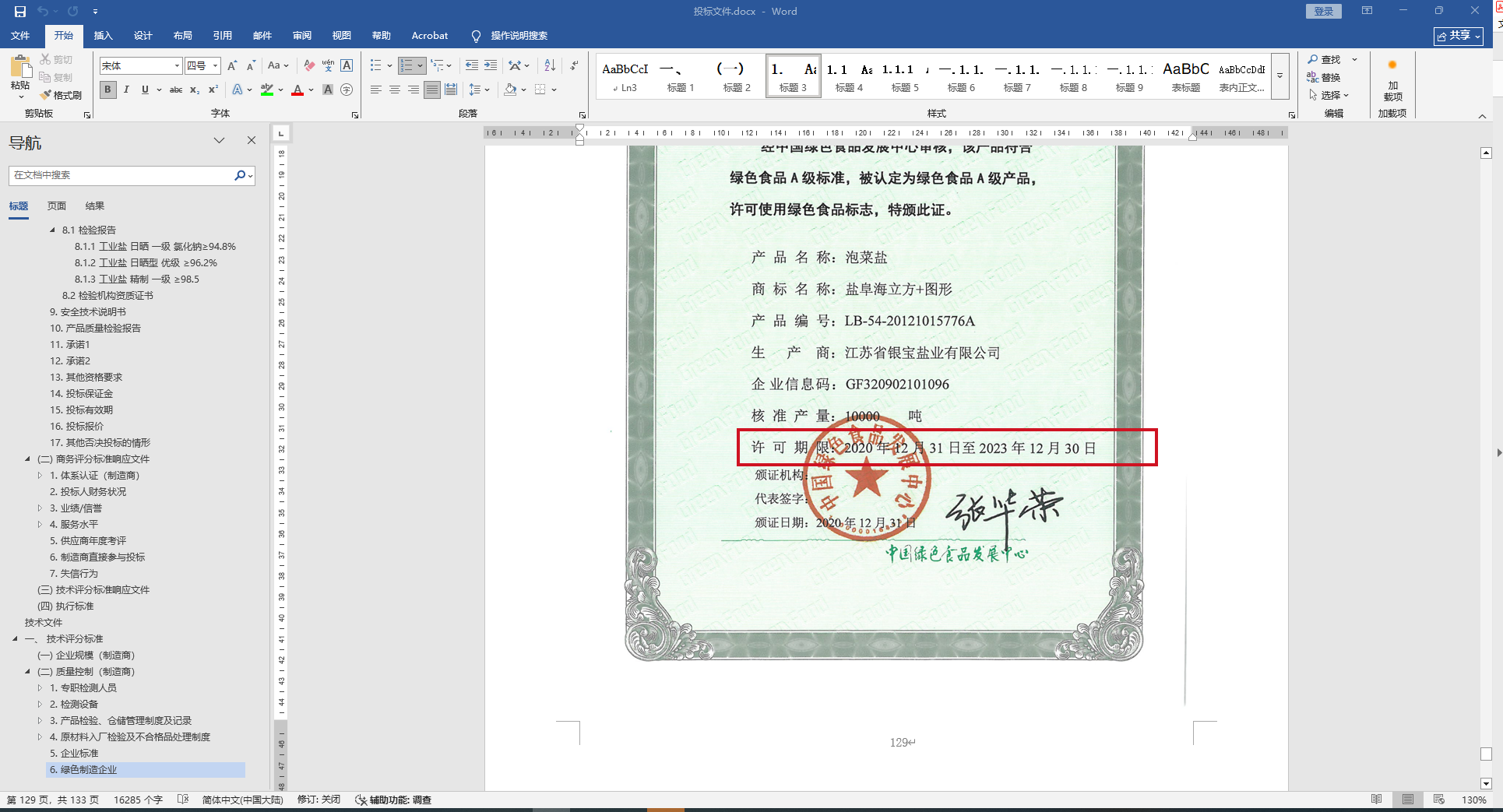The image size is (1503, 812).
Task: Toggle strikethrough formatting
Action: click(176, 90)
